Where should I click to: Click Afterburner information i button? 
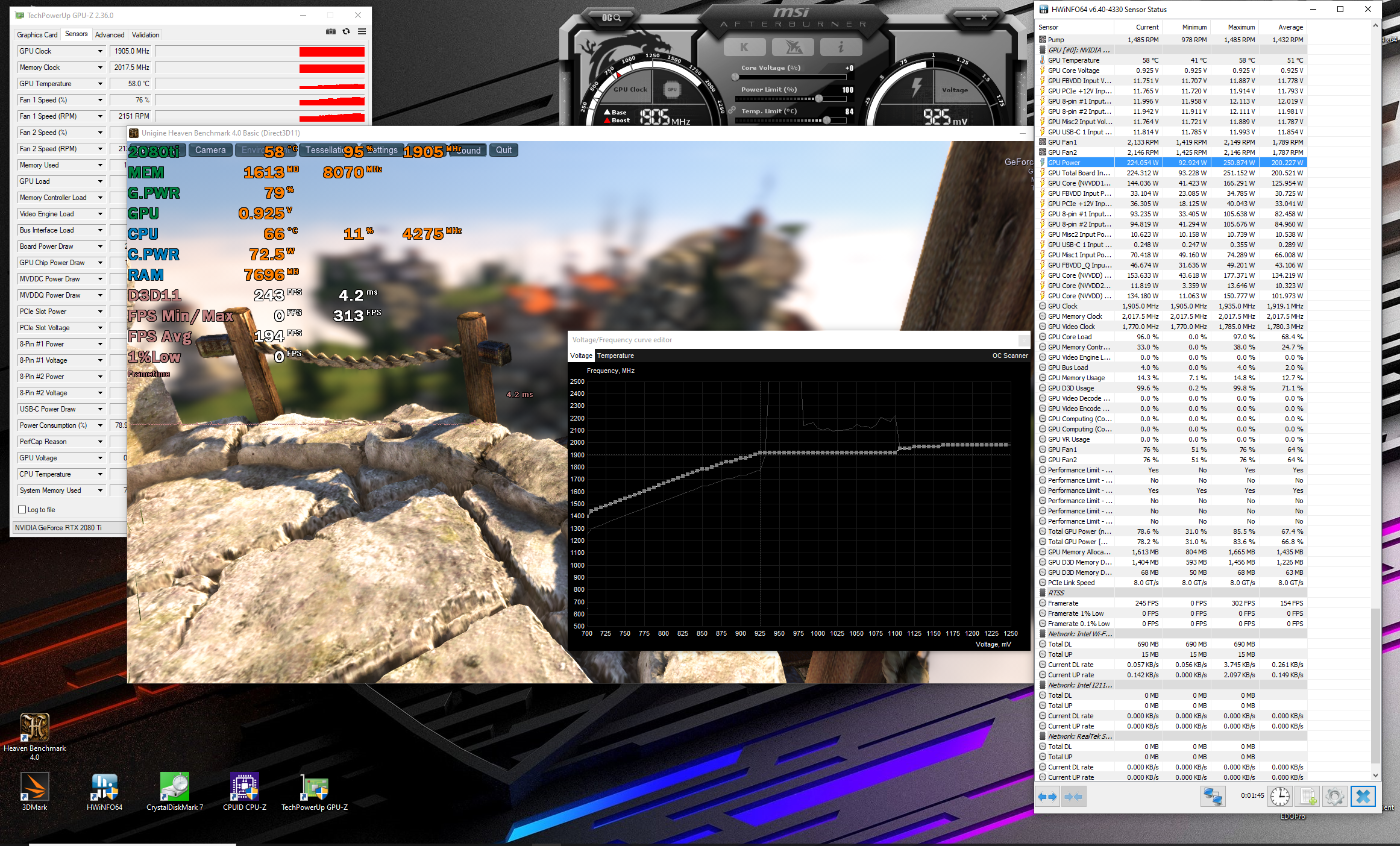841,47
